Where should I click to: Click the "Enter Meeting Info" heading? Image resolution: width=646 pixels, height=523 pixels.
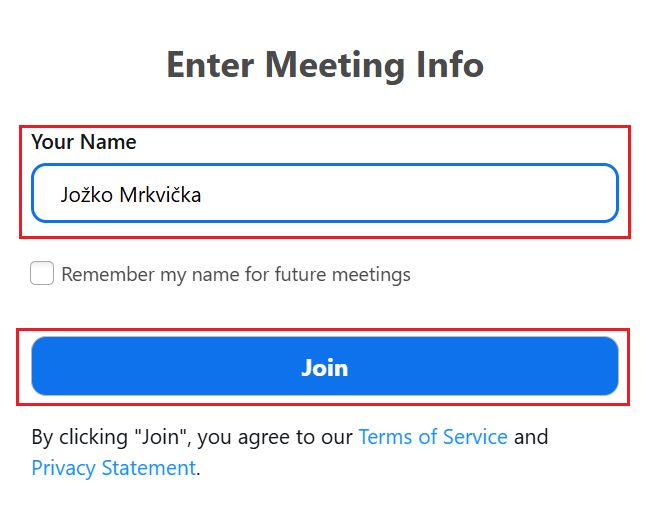point(325,65)
